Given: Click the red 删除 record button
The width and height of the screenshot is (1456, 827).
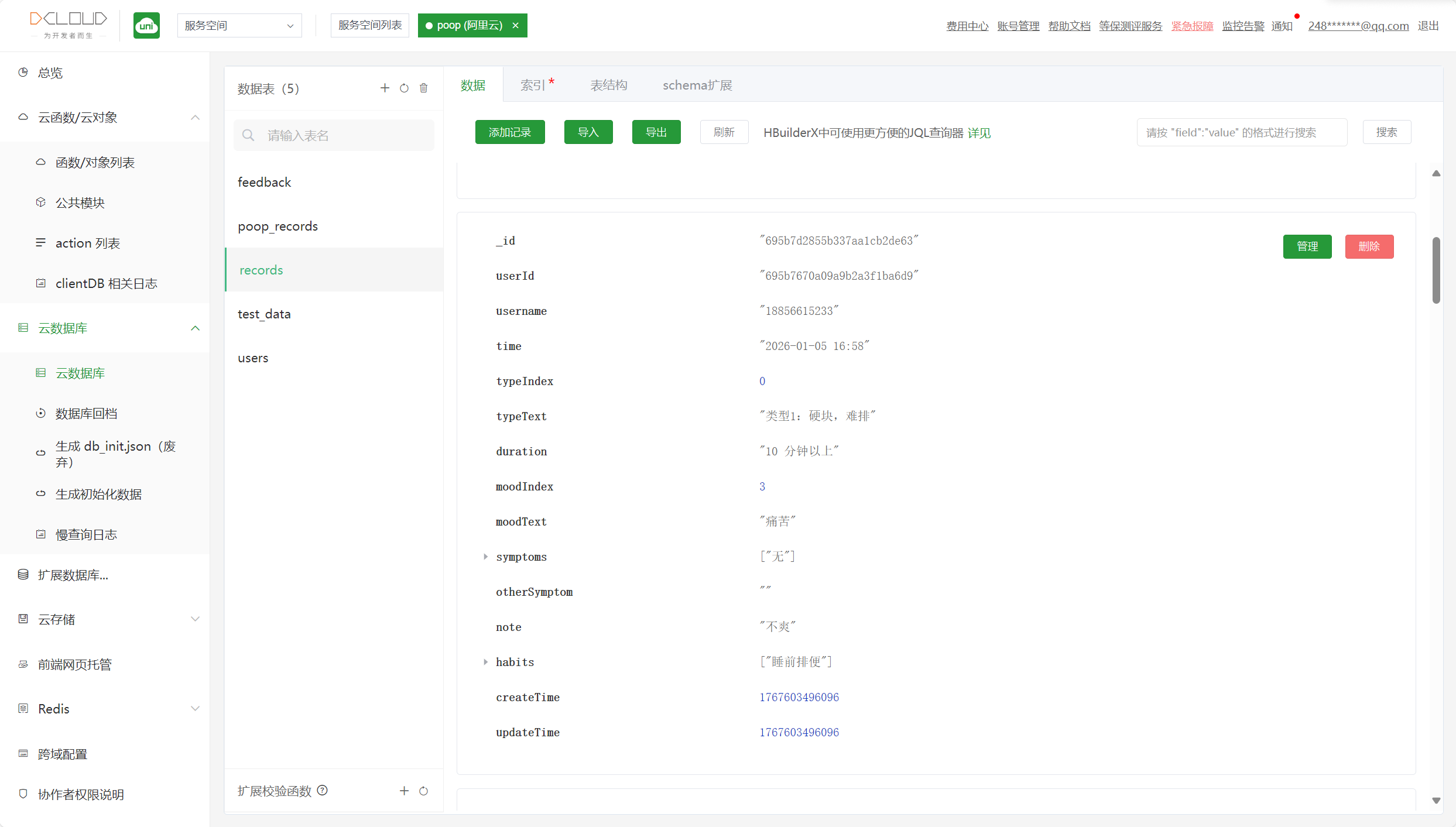Looking at the screenshot, I should pyautogui.click(x=1369, y=246).
